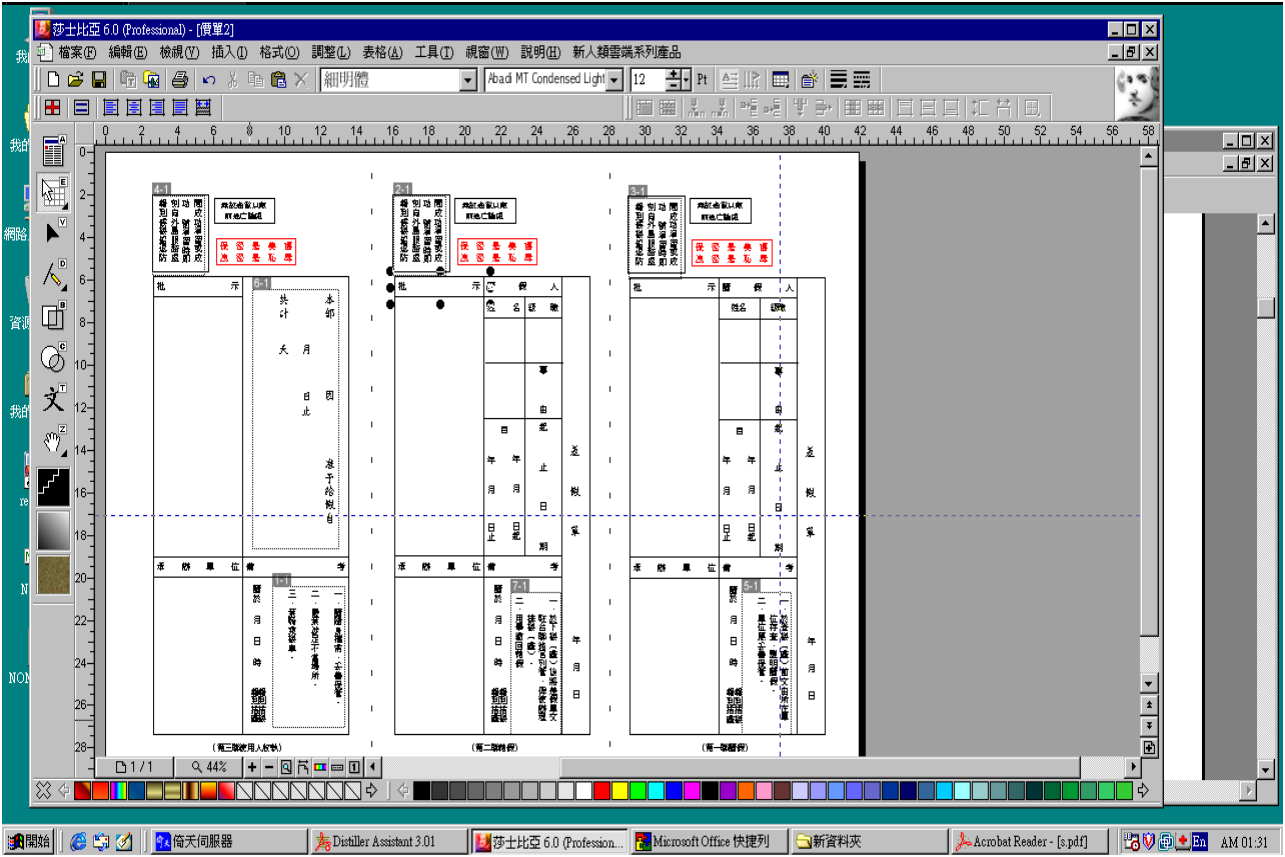Open the 檔案(F) menu
The height and width of the screenshot is (857, 1285).
coord(77,52)
